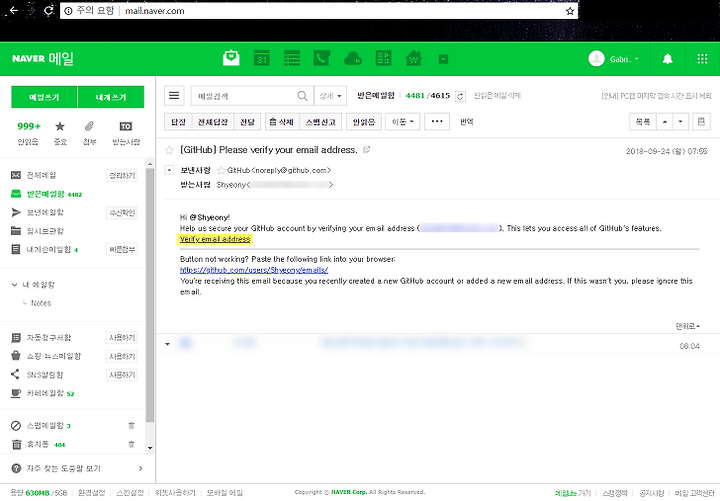Open the Naver Mail icon in top bar
Screen dimensions: 720x501
(231, 58)
